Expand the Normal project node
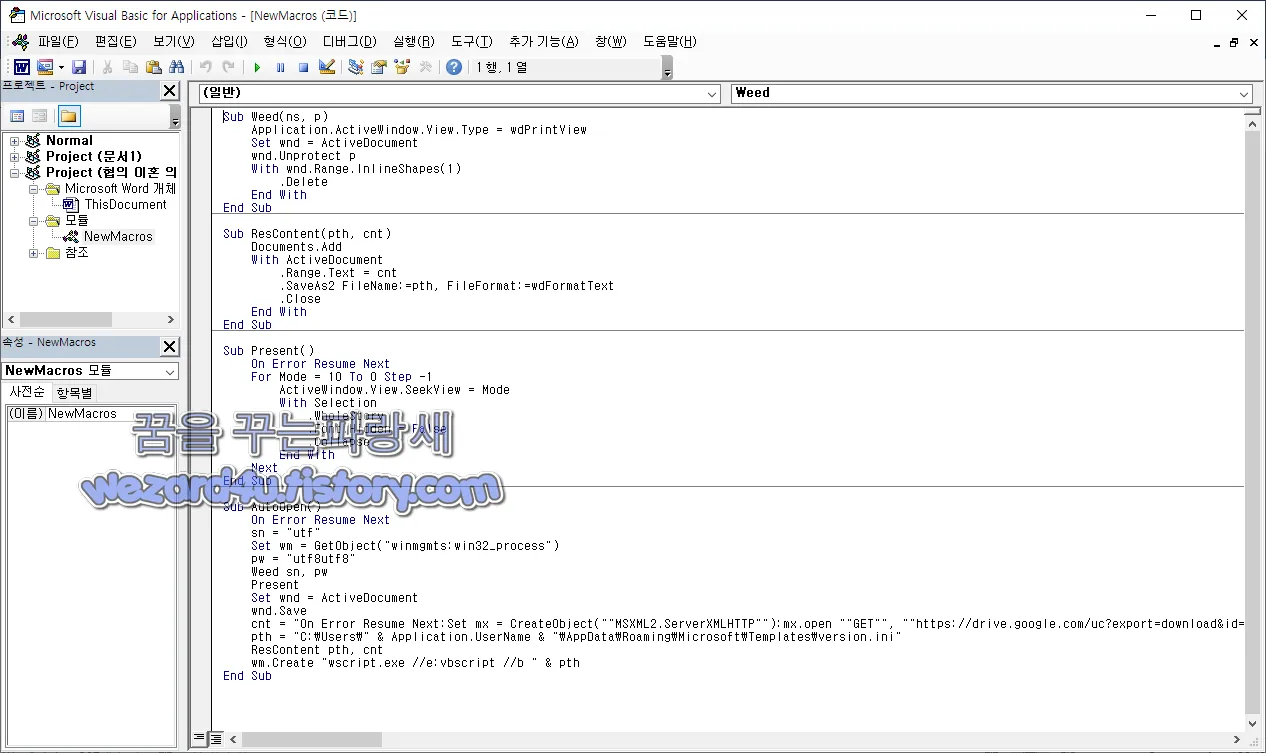 pyautogui.click(x=15, y=141)
